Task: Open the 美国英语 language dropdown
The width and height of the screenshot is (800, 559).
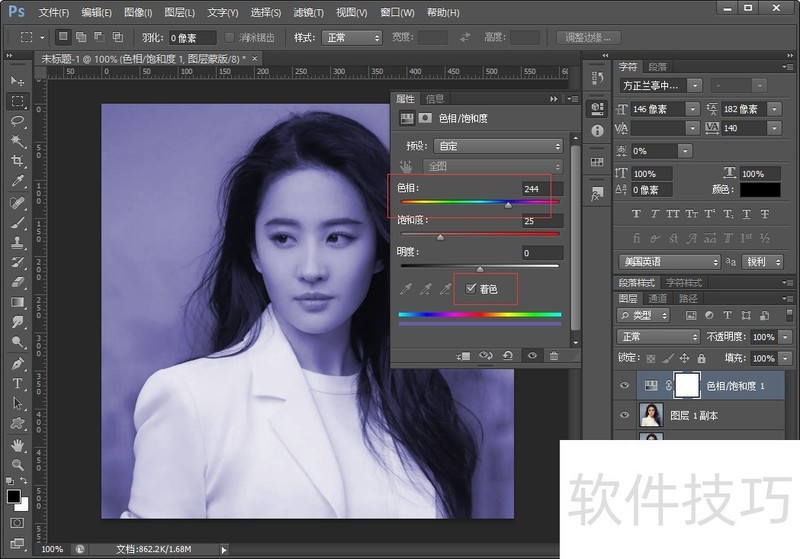Action: pos(669,262)
